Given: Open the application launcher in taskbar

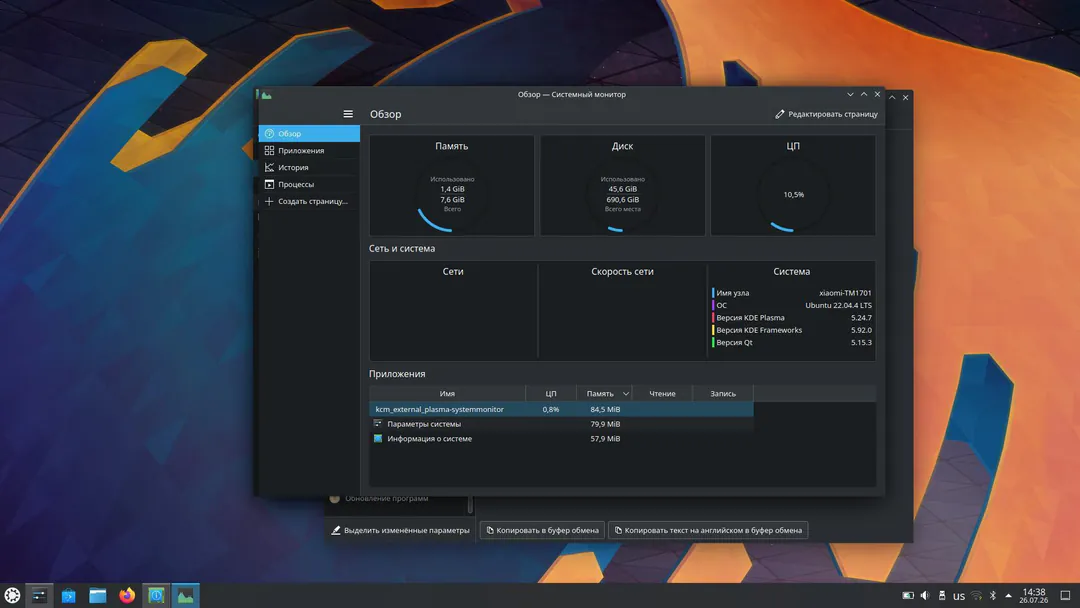Looking at the screenshot, I should 12,595.
